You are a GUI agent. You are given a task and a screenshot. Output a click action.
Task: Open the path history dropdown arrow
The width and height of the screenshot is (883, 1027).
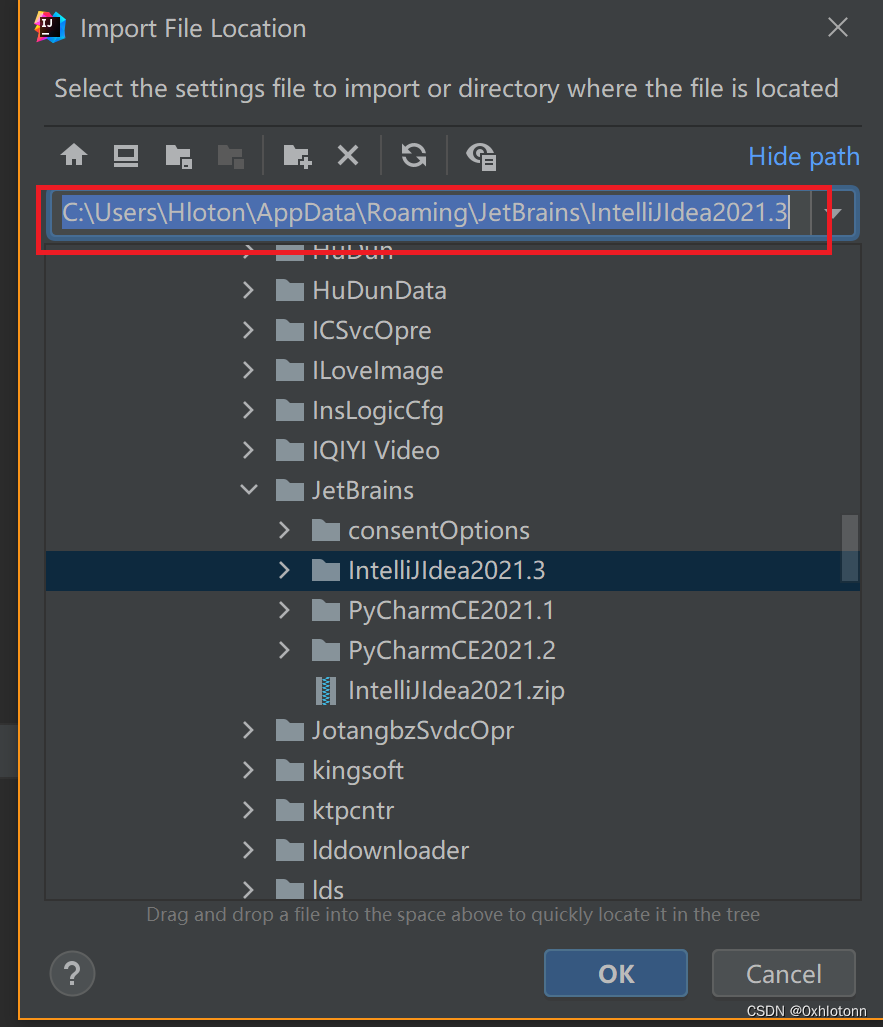click(833, 213)
